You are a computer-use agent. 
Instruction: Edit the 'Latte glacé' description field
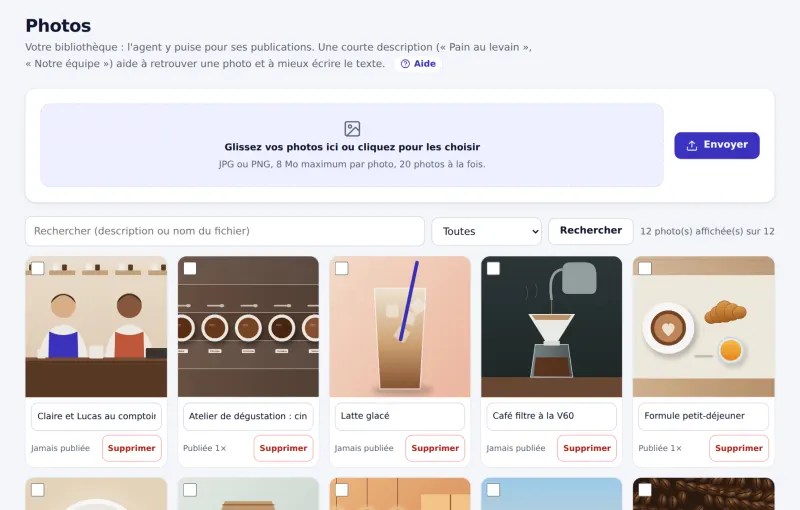coord(400,416)
